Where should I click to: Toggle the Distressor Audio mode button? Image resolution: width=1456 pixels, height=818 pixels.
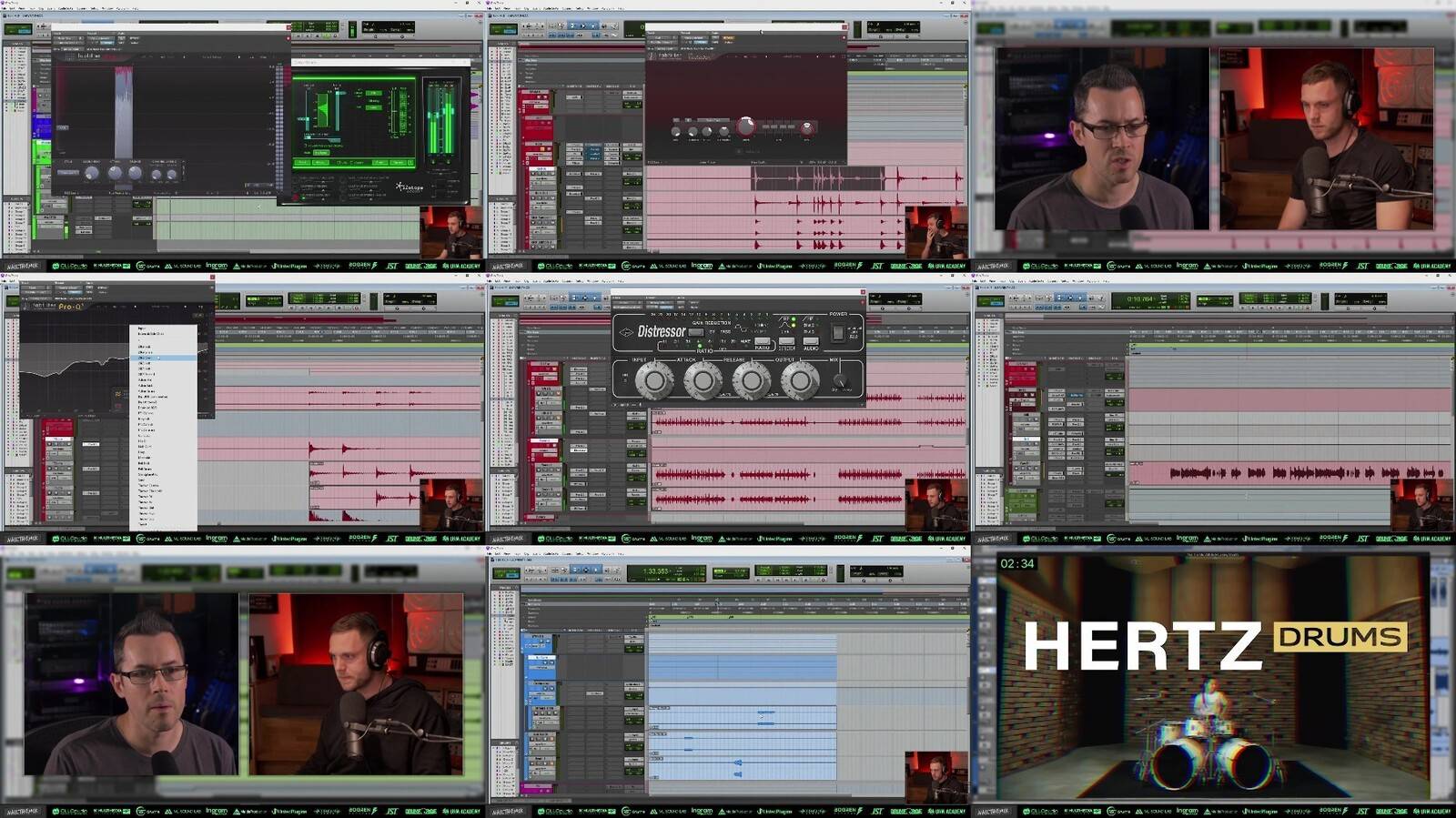pos(810,342)
